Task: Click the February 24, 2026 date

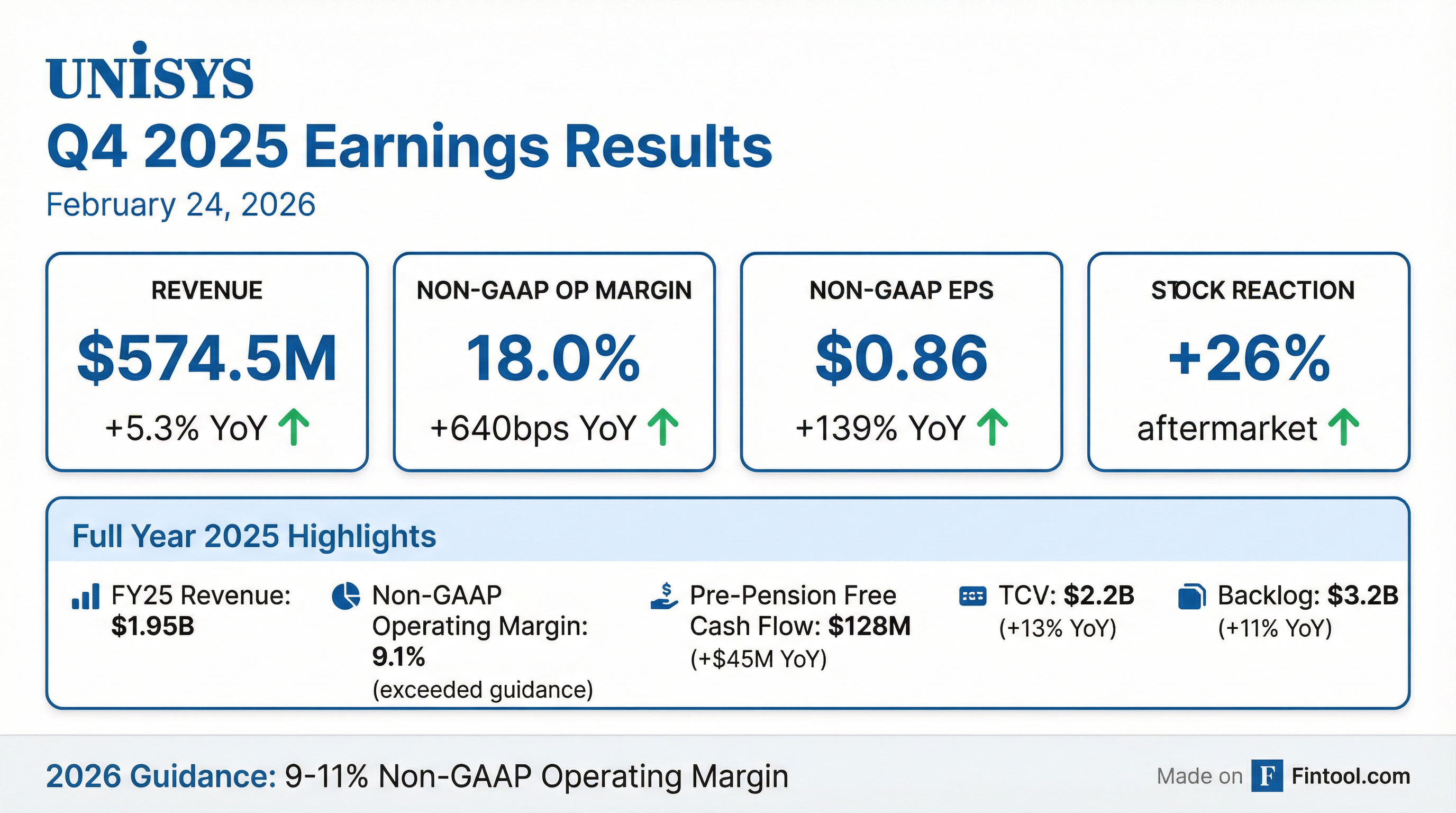Action: 181,205
